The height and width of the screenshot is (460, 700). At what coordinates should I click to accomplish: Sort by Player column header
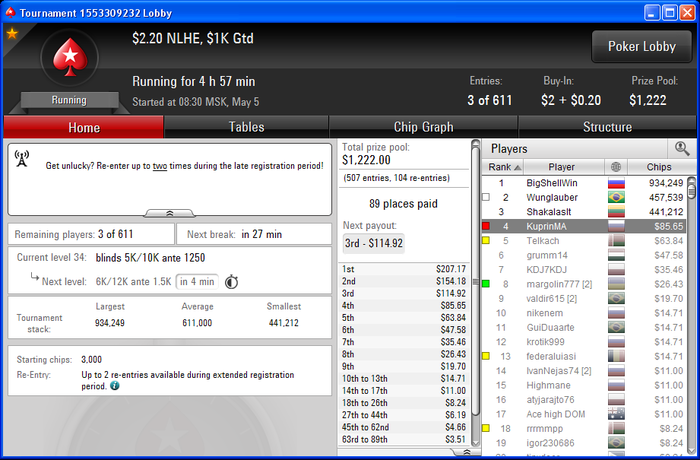click(563, 167)
